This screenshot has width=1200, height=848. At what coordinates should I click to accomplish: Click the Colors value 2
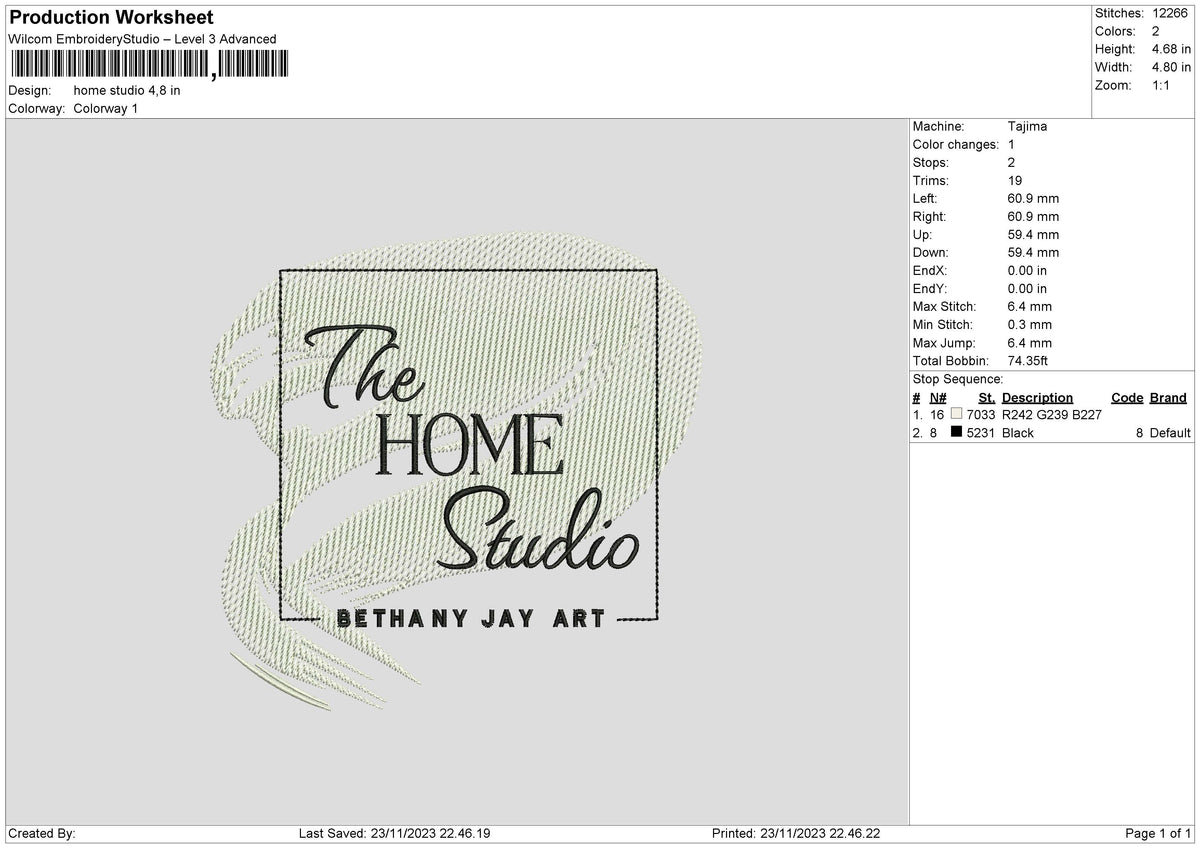(x=1156, y=31)
